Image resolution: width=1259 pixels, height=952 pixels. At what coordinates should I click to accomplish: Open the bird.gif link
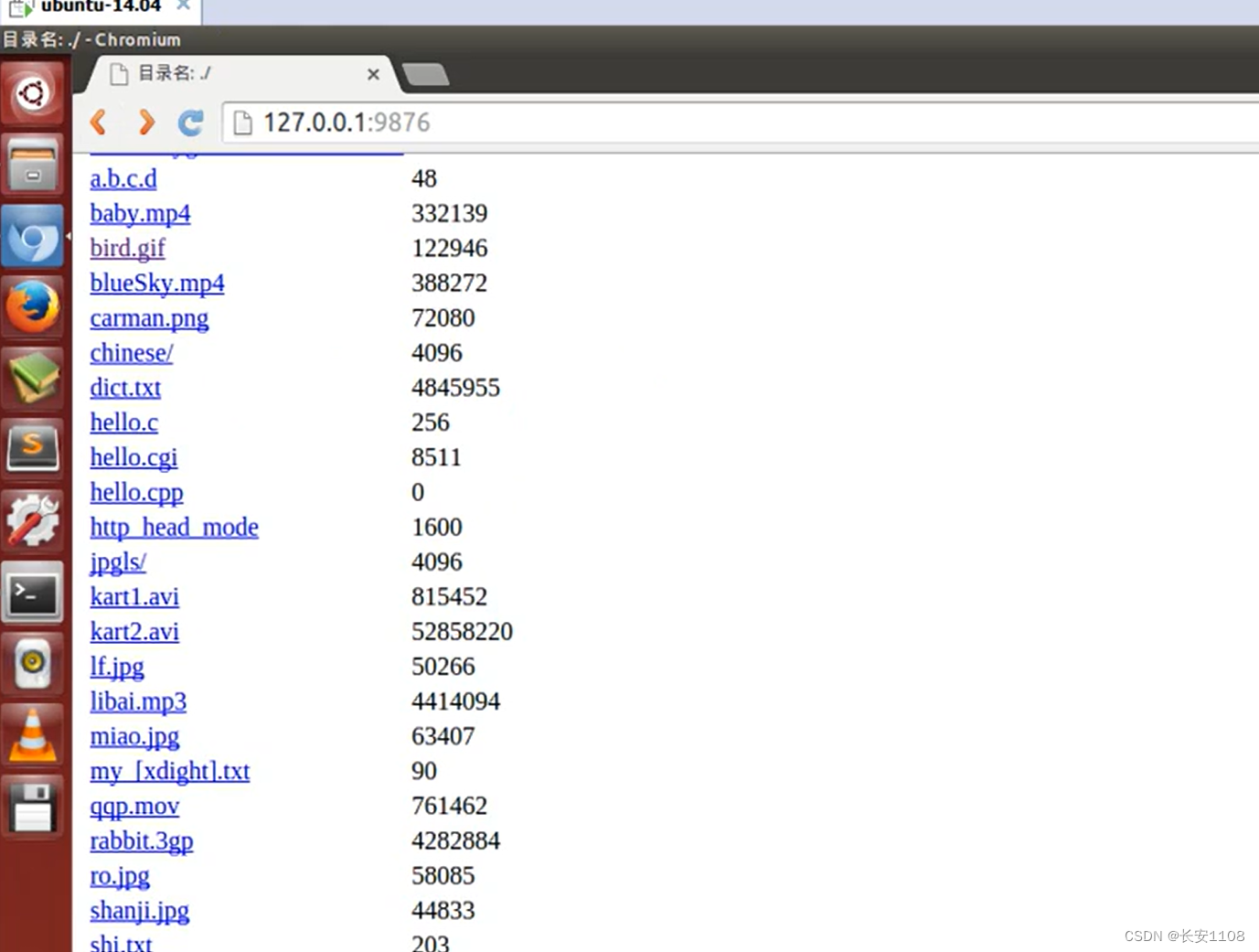(127, 248)
